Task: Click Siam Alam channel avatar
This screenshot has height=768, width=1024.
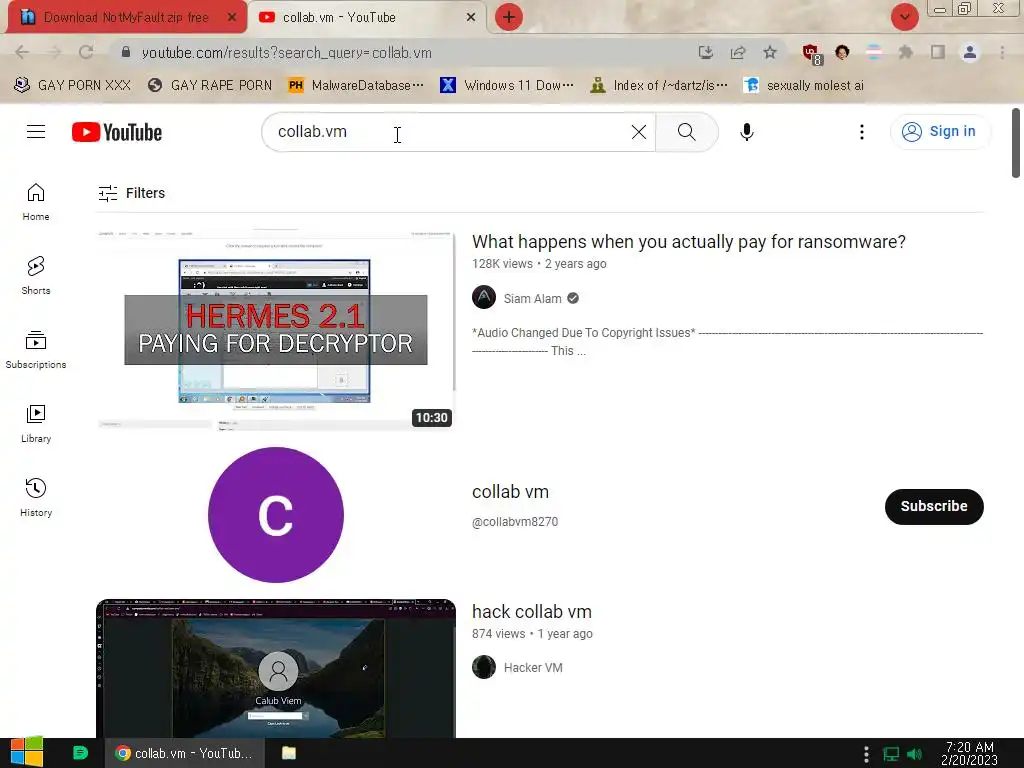Action: 484,298
